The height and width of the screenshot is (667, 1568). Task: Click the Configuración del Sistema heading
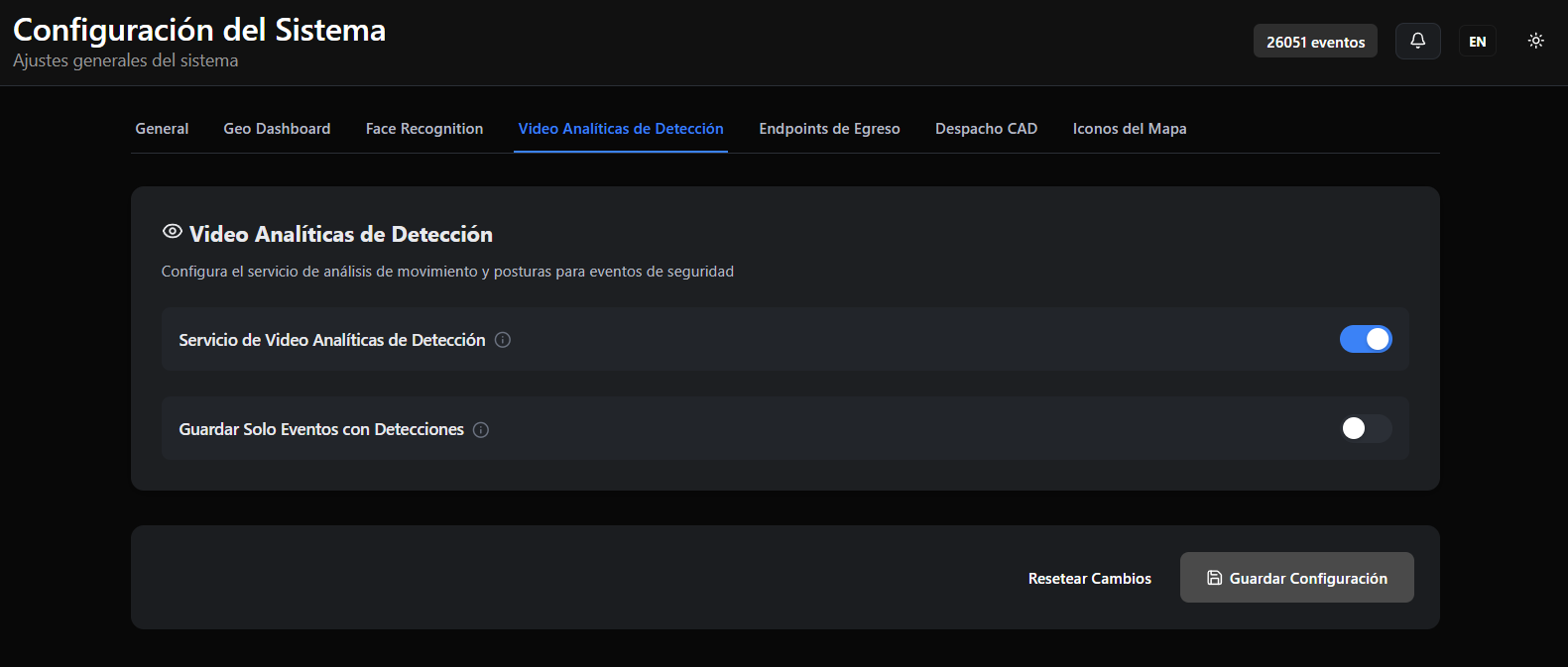click(199, 30)
